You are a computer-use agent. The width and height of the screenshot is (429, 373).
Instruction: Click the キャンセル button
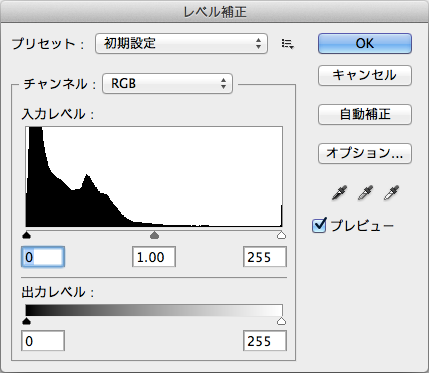pos(365,75)
